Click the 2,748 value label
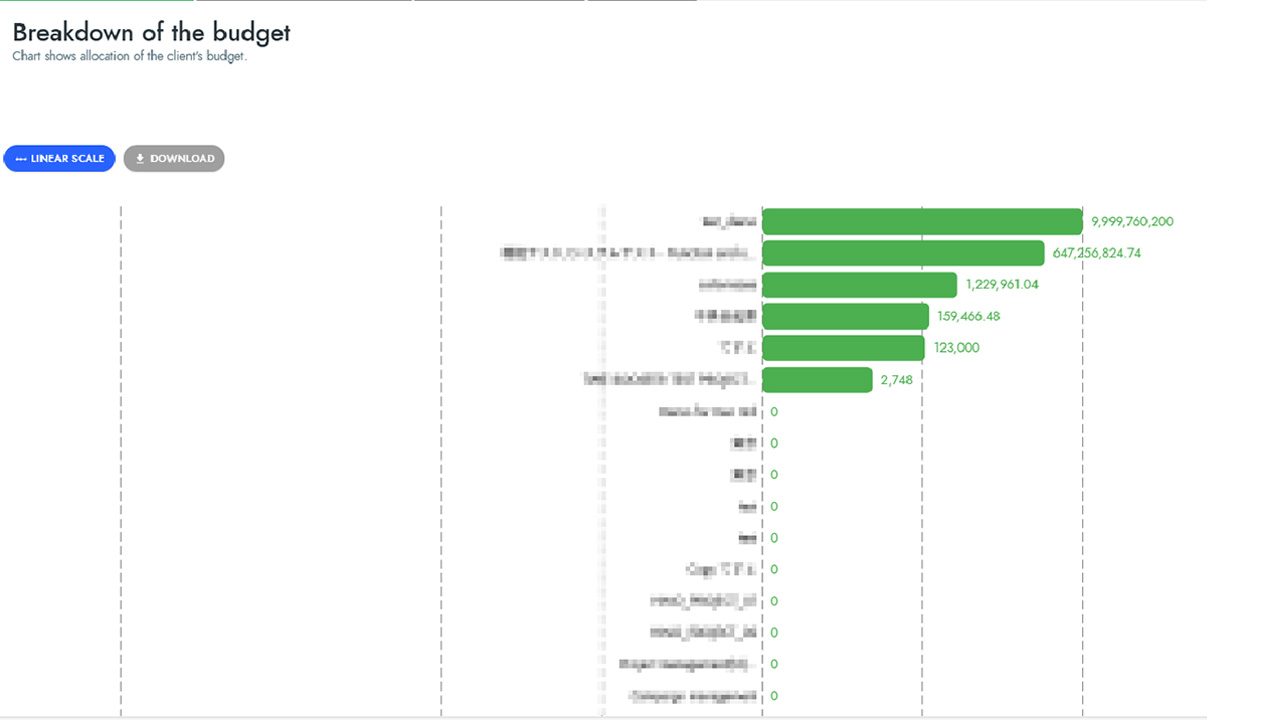This screenshot has height=720, width=1280. (896, 380)
